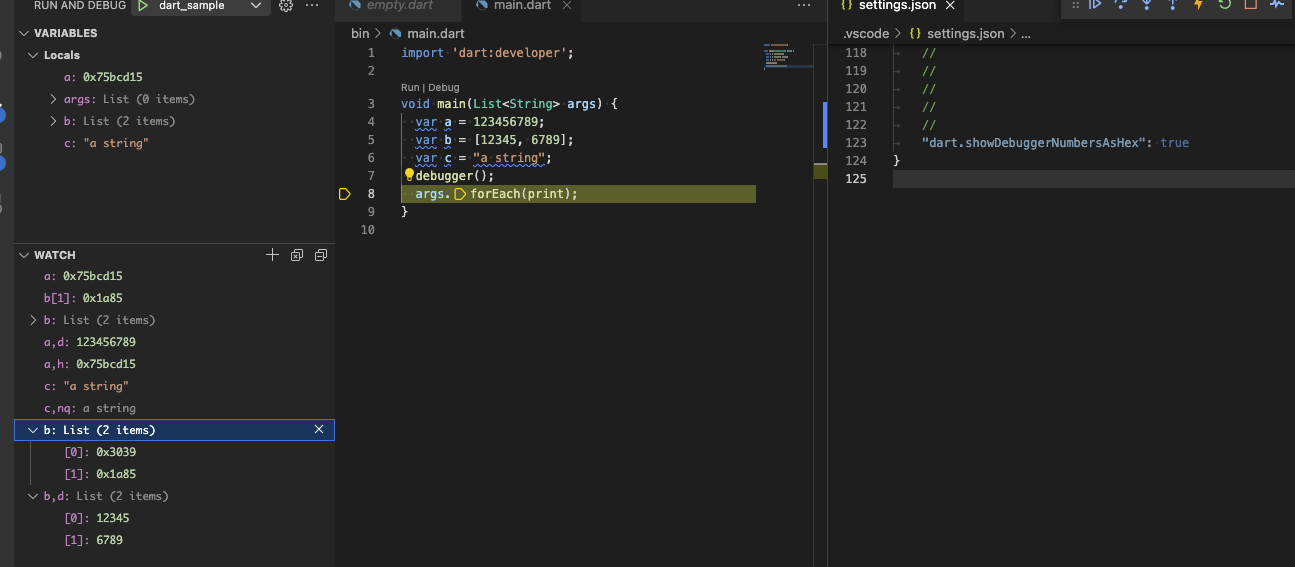
Task: Switch to the empty.dart tab
Action: tap(399, 6)
